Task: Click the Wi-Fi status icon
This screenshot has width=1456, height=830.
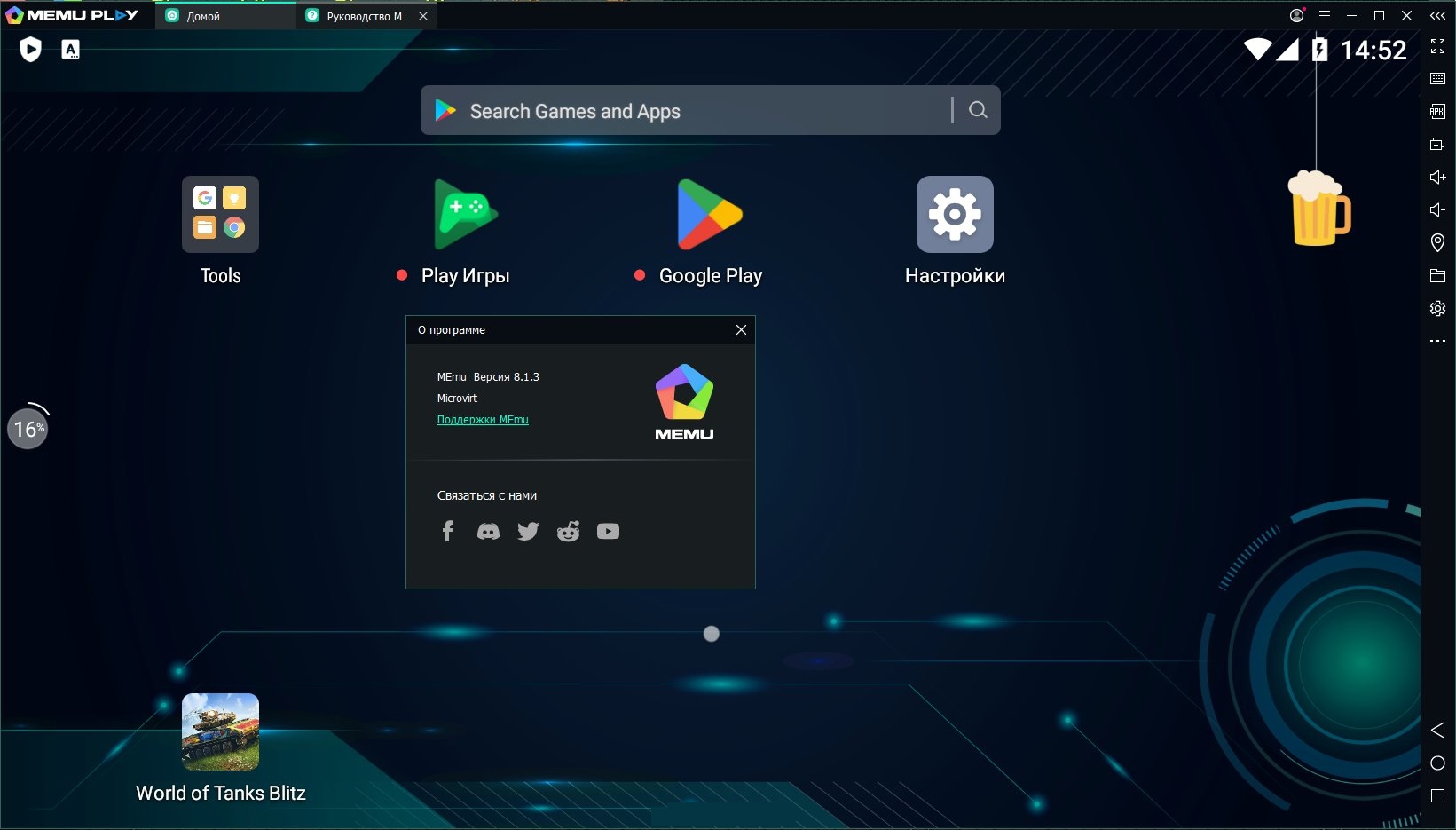Action: click(1257, 50)
